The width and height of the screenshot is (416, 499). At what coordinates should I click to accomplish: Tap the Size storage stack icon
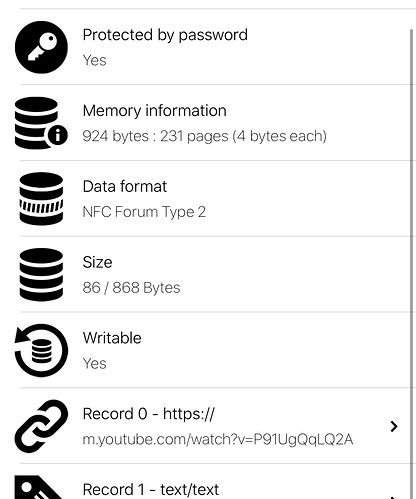tap(41, 274)
